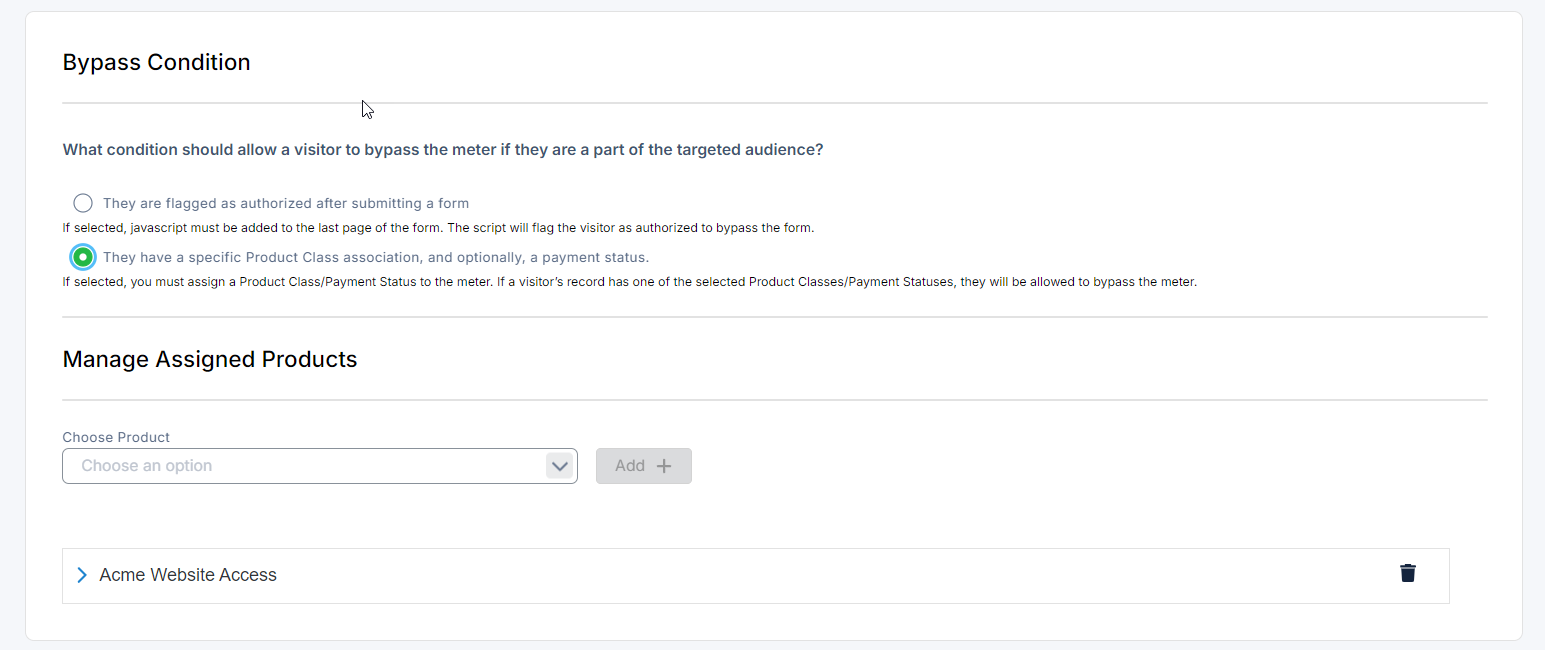Click blank middle area of Acme Website Access row
This screenshot has width=1545, height=650.
pyautogui.click(x=800, y=575)
